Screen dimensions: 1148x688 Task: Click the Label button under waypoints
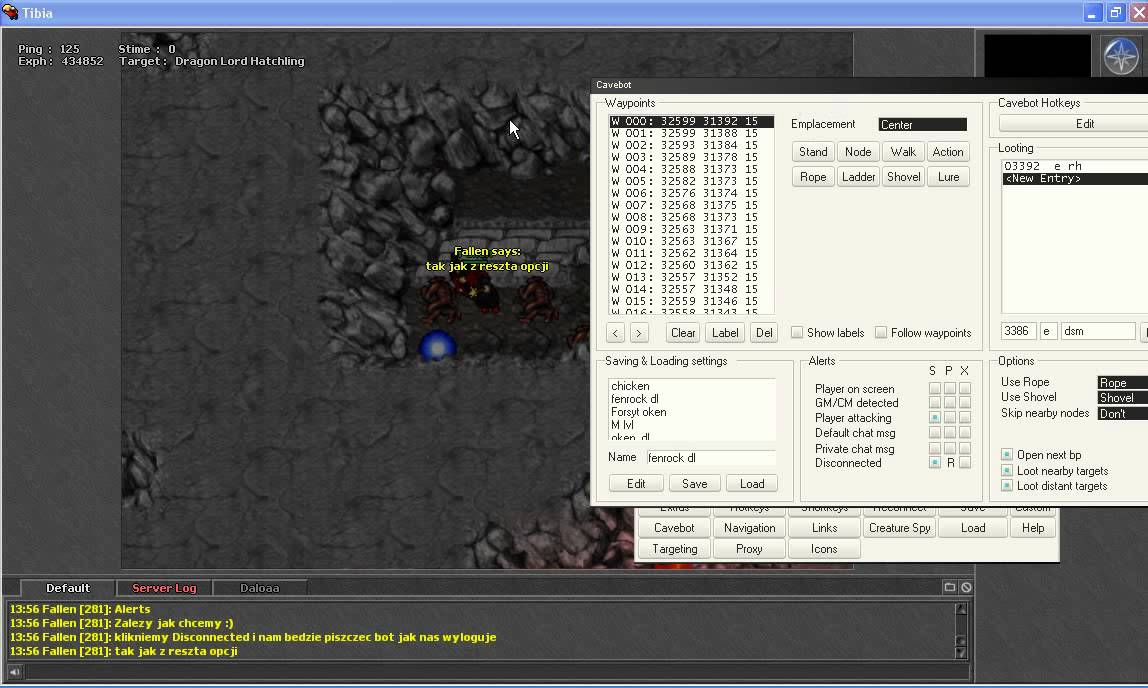coord(725,333)
